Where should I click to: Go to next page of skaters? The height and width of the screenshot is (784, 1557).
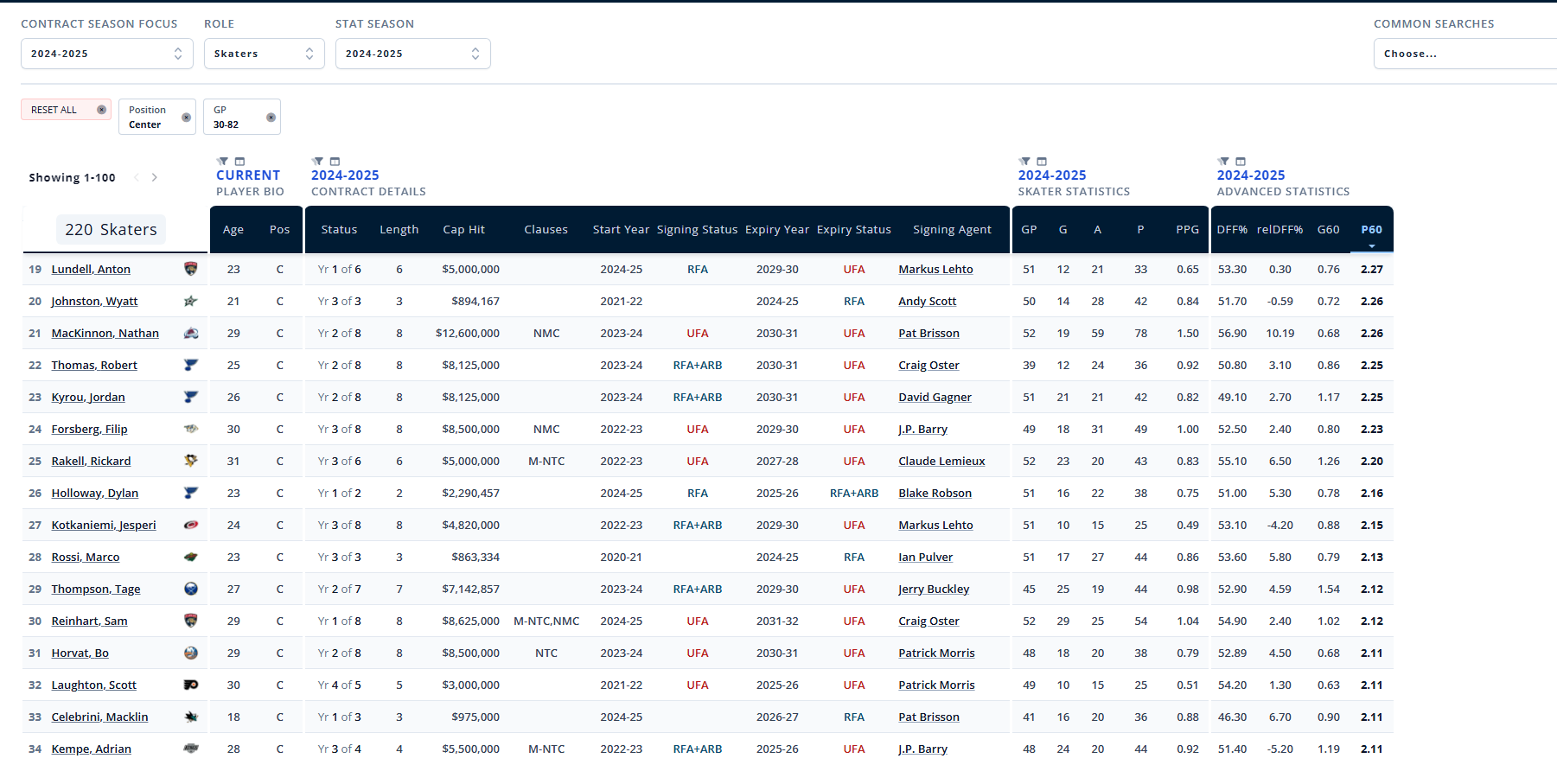[x=155, y=177]
